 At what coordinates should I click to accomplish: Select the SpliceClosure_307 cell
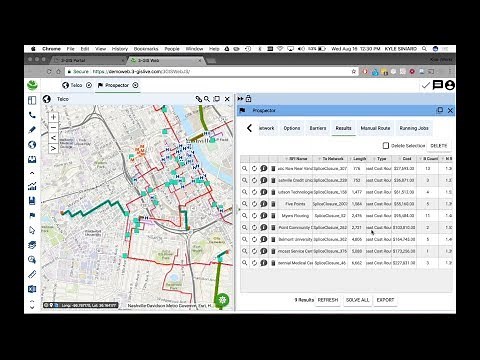coord(330,169)
